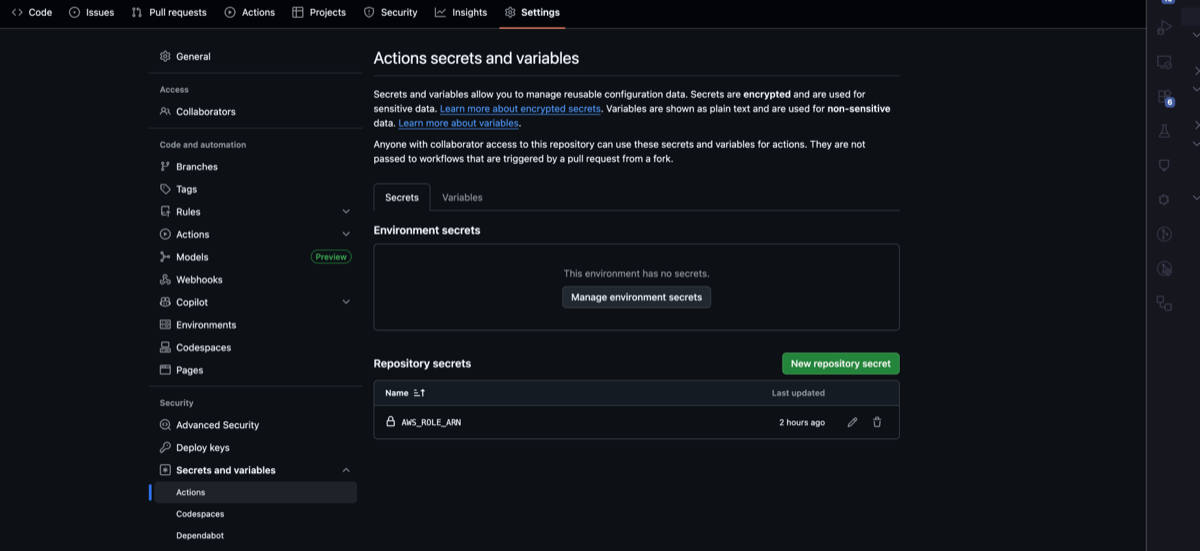This screenshot has width=1200, height=551.
Task: Click the Last updated column header
Action: pos(798,393)
